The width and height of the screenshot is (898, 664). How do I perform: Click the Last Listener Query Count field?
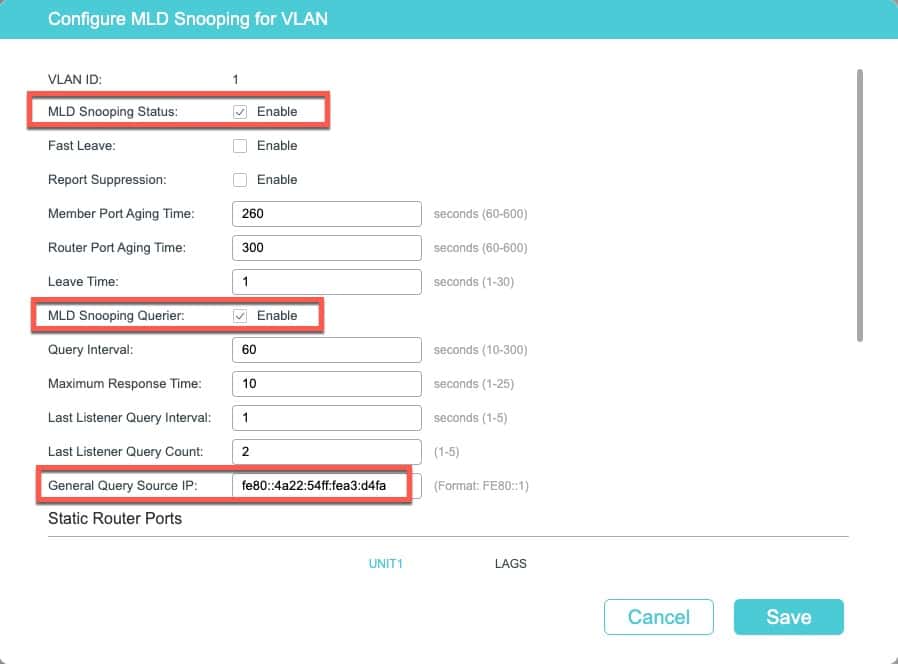coord(327,451)
